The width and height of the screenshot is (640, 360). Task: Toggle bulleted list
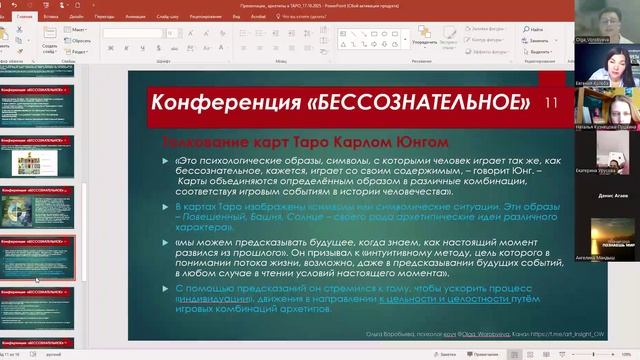point(244,33)
